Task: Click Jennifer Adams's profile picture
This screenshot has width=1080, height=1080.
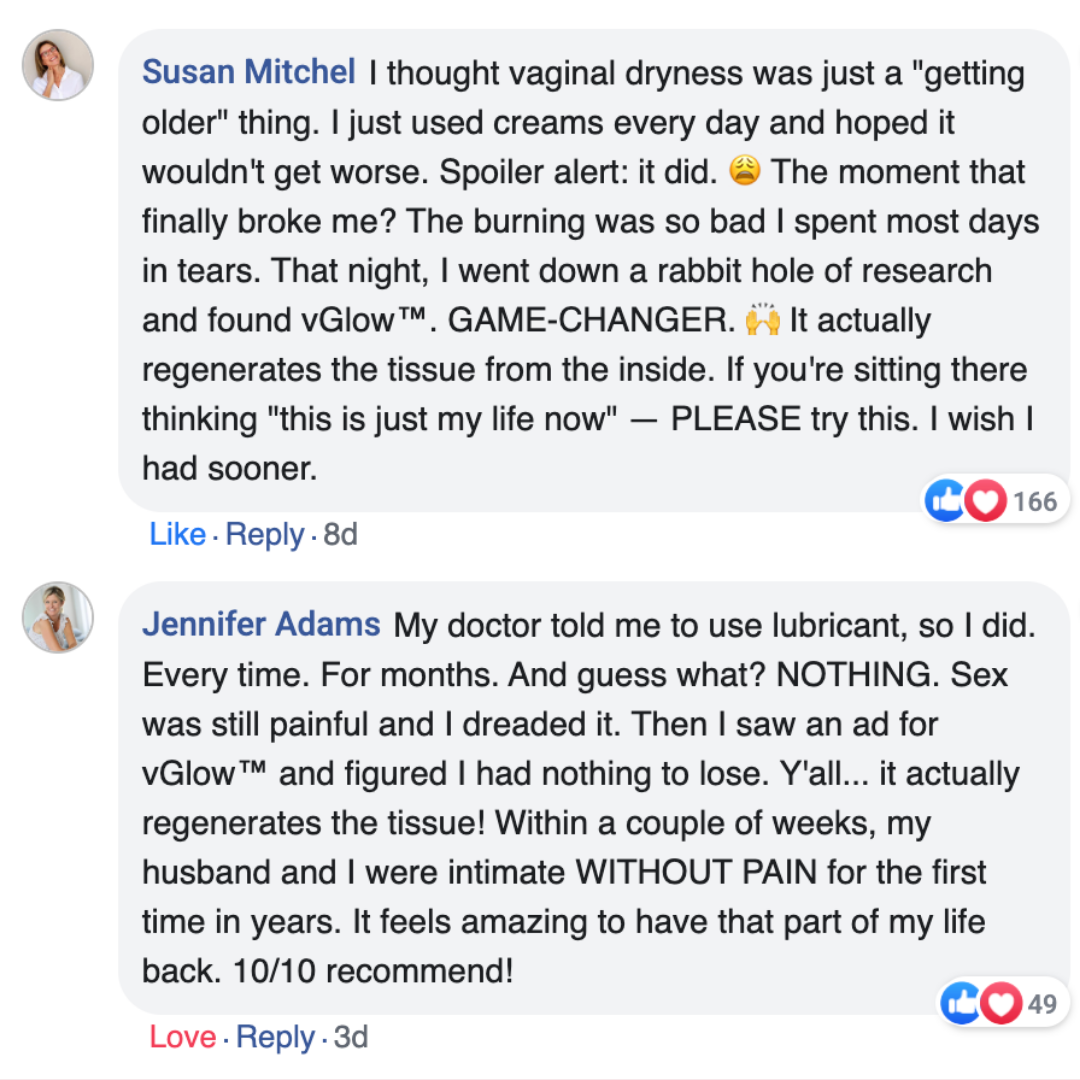Action: point(58,617)
